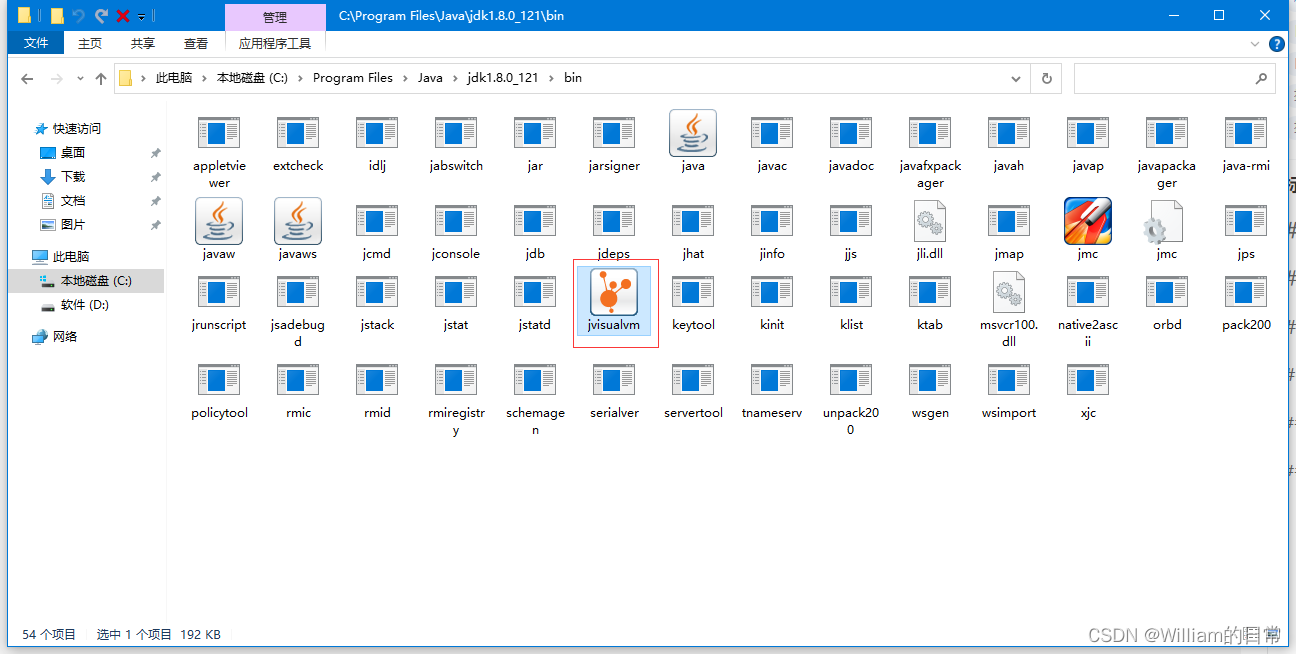Click the red delete X toolbar icon
The width and height of the screenshot is (1296, 654).
[x=123, y=16]
